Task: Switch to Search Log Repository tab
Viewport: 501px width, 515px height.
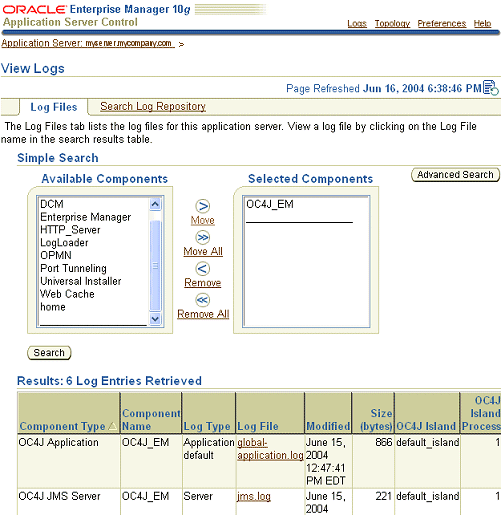Action: (153, 106)
